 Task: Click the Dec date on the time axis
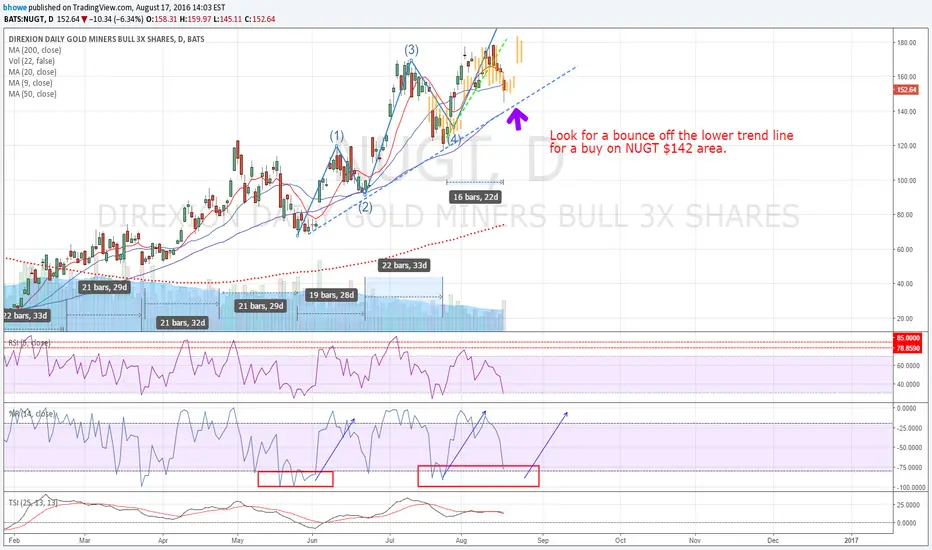pyautogui.click(x=773, y=540)
